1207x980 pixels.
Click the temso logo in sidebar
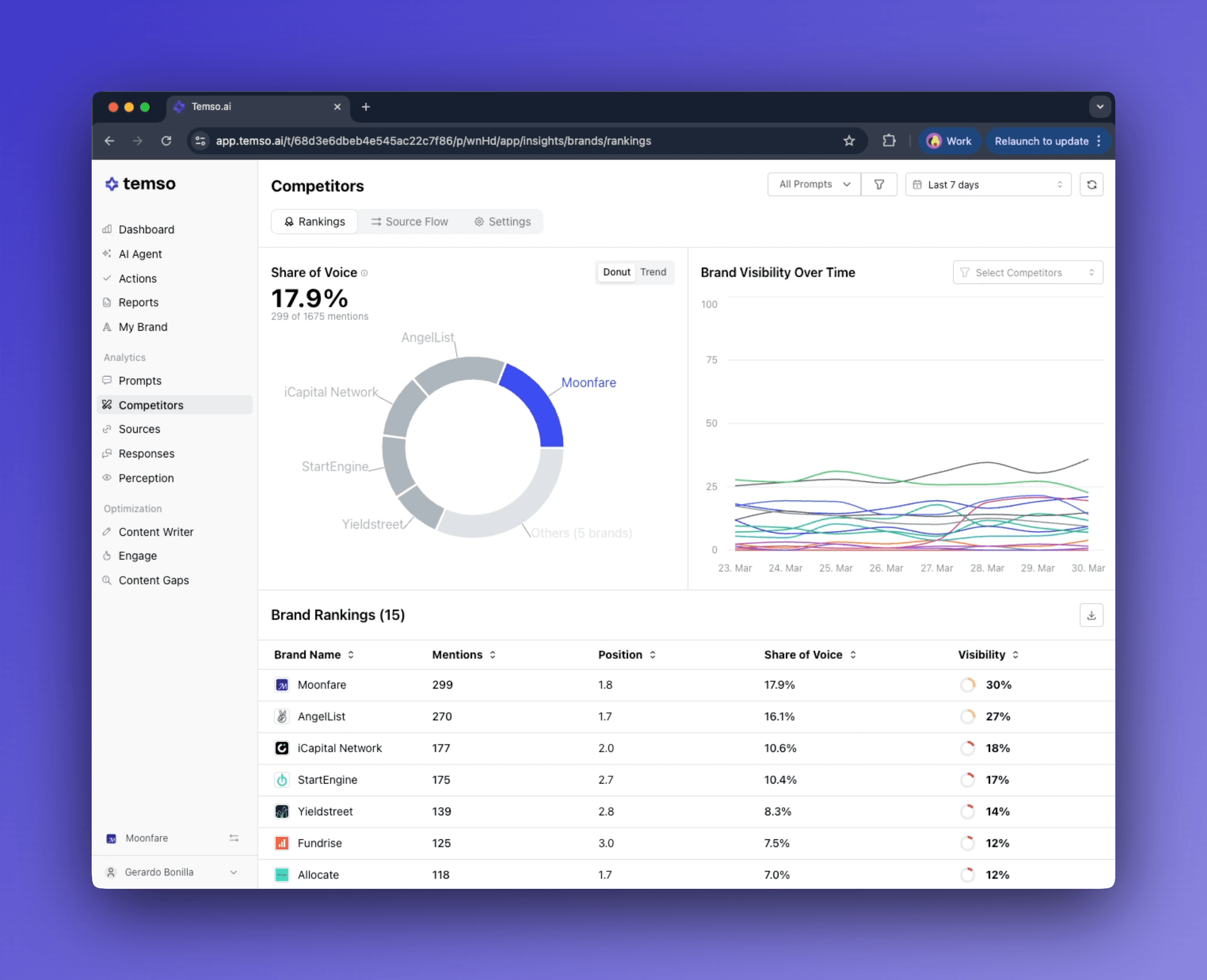pyautogui.click(x=140, y=184)
